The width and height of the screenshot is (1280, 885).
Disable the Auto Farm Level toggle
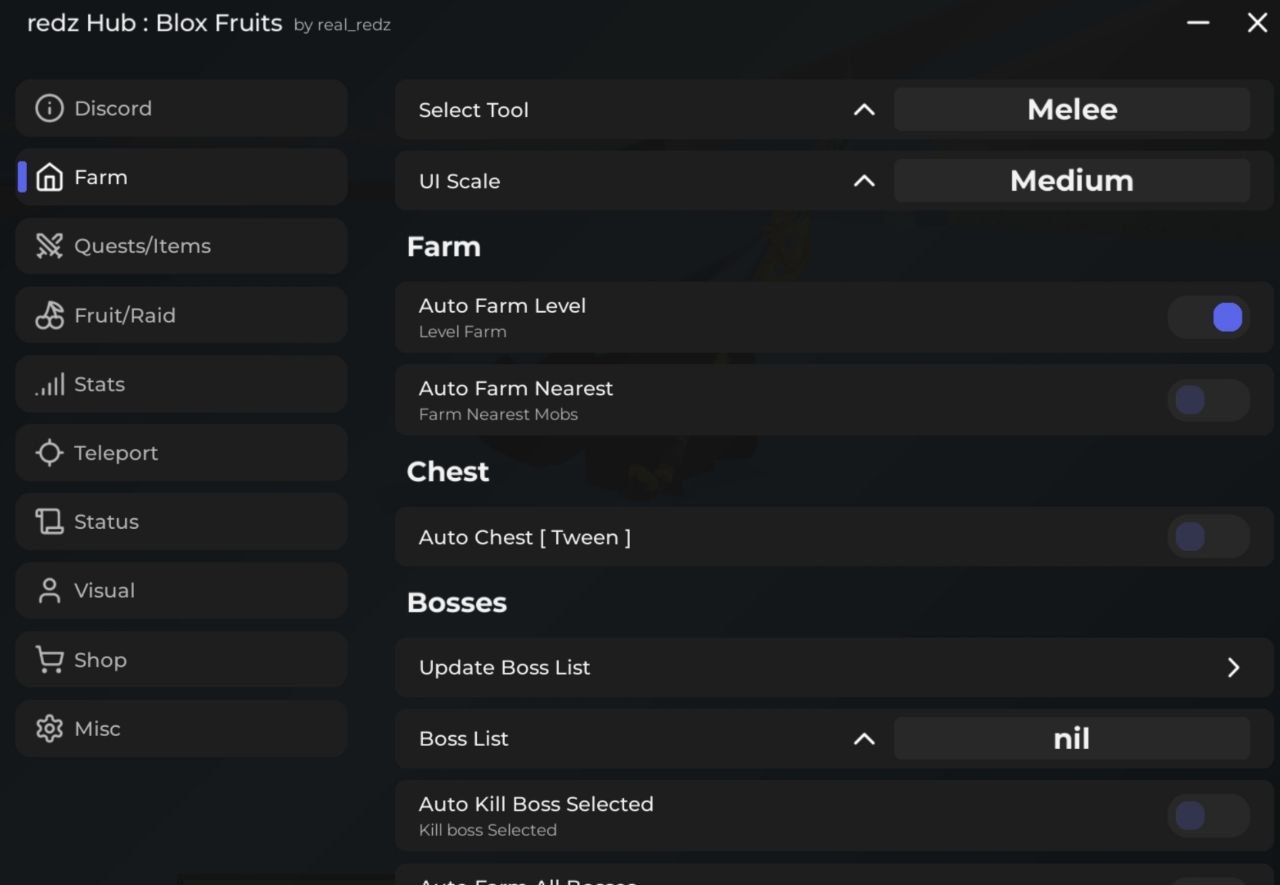1208,317
